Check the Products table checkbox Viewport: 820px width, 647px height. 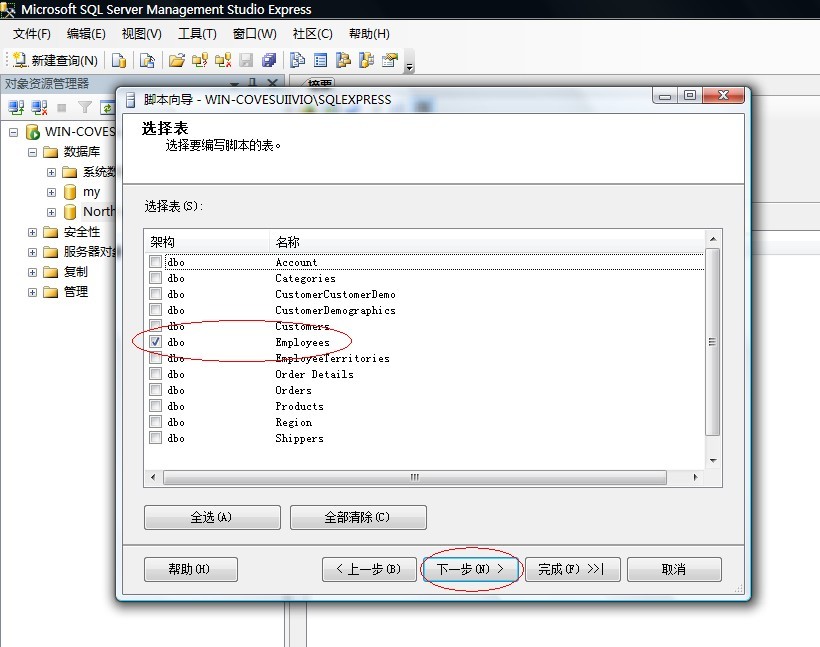pos(155,405)
